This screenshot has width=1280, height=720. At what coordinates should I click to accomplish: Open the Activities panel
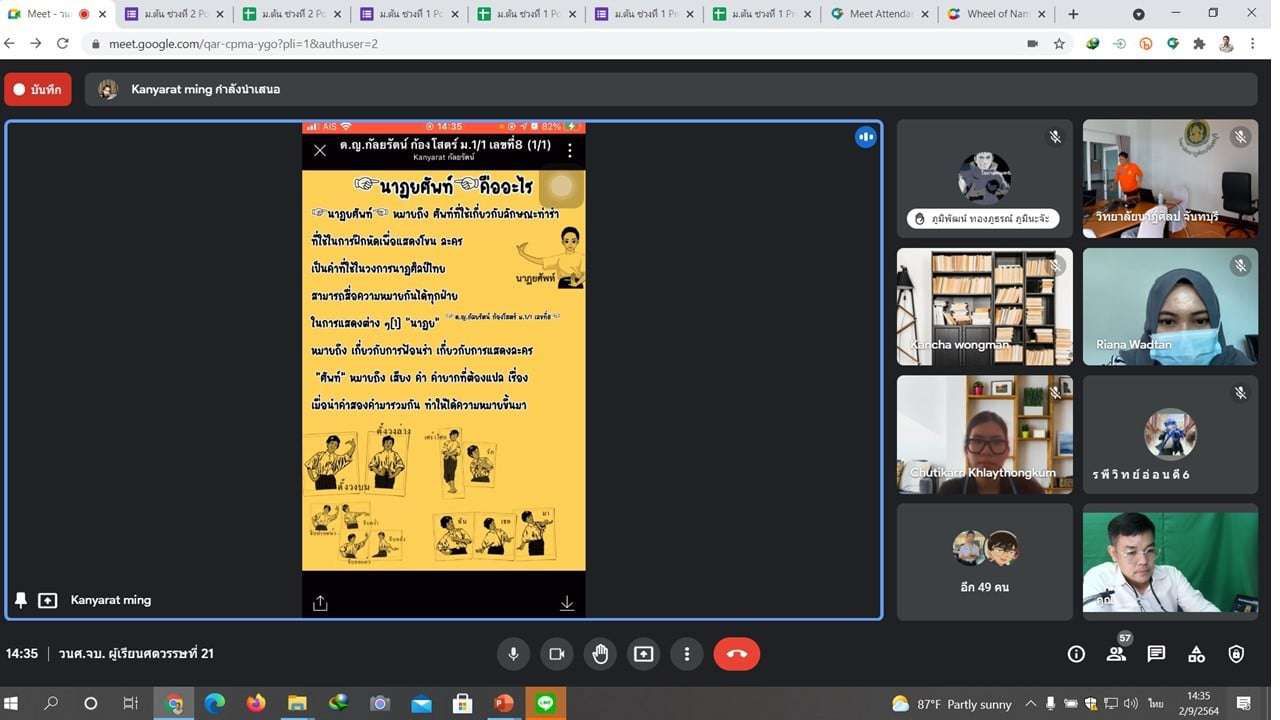tap(1196, 654)
